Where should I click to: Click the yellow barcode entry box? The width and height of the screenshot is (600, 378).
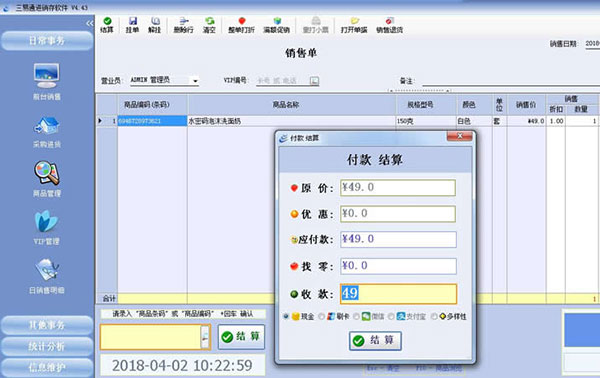[x=150, y=337]
